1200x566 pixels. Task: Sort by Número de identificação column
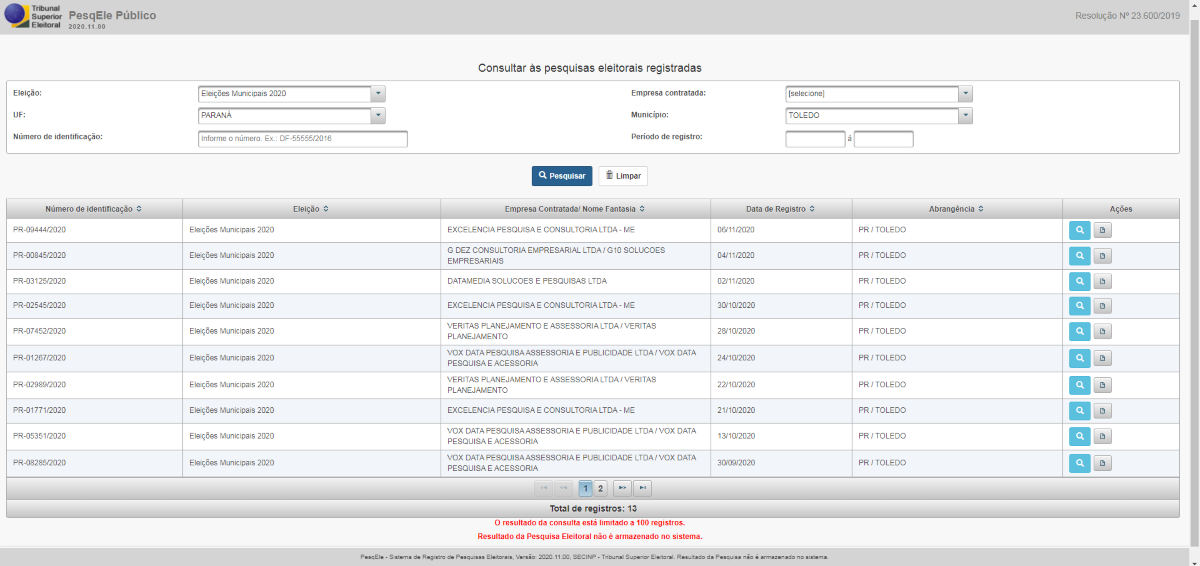(93, 209)
